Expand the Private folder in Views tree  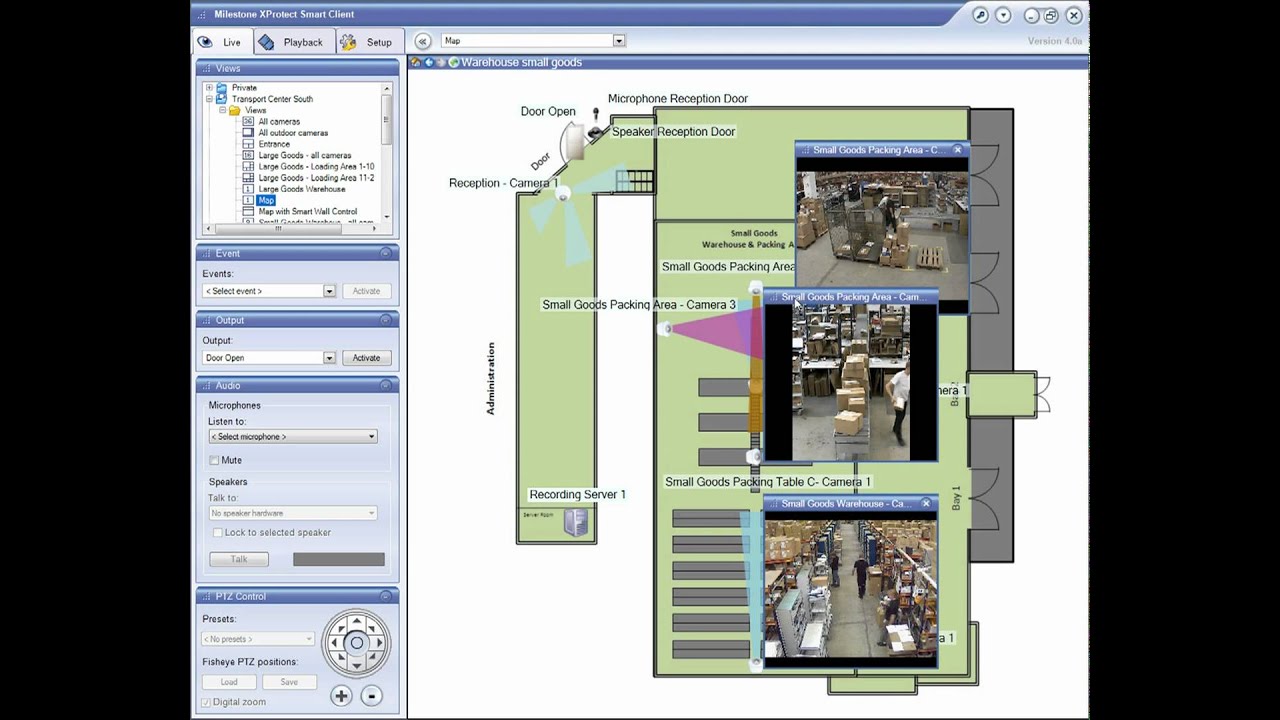coord(209,88)
